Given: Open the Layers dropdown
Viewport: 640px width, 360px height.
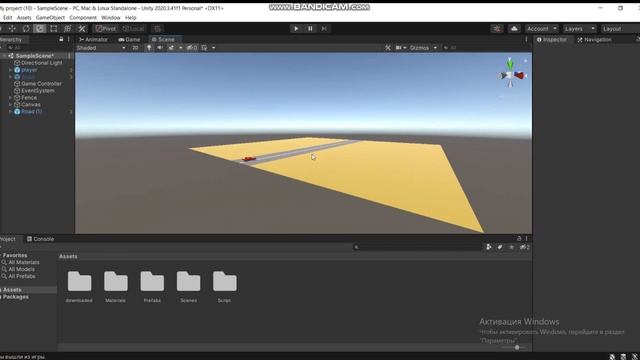Looking at the screenshot, I should coord(580,29).
